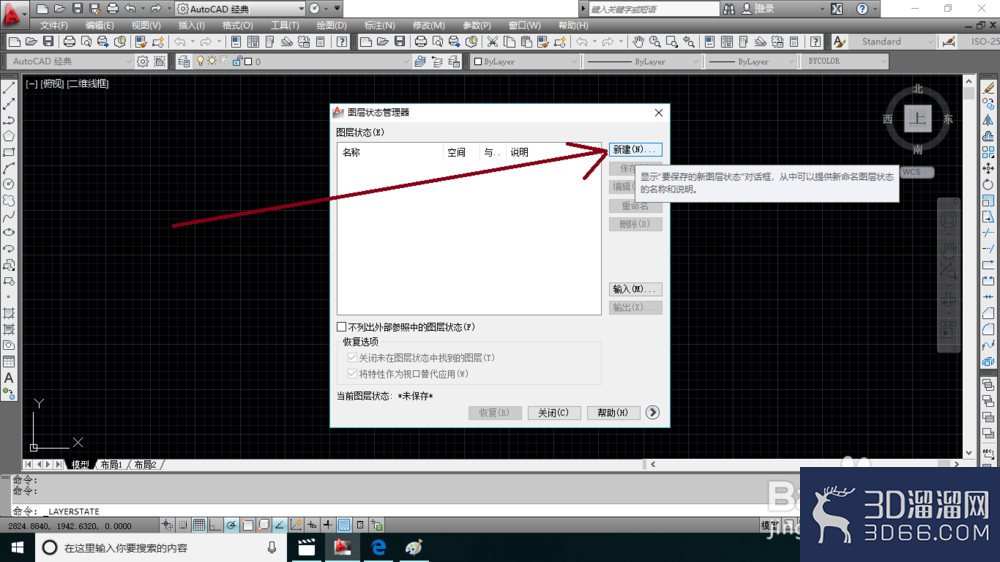Viewport: 1000px width, 562px height.
Task: Toggle 关闭未在图层状态中找到的图层 checkbox
Action: (x=352, y=358)
